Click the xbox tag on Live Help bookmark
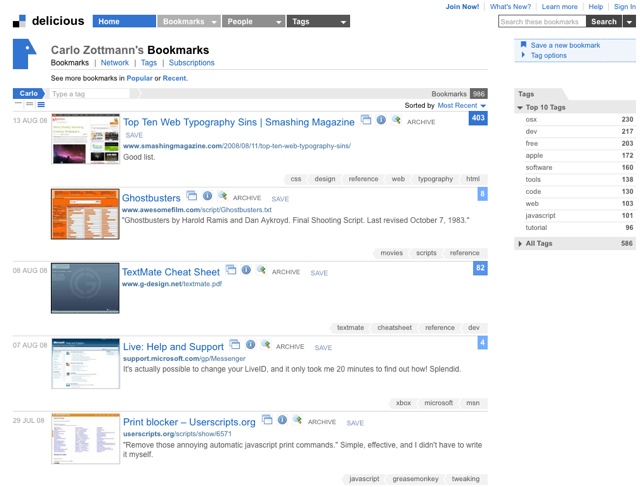This screenshot has height=487, width=640. (x=403, y=403)
